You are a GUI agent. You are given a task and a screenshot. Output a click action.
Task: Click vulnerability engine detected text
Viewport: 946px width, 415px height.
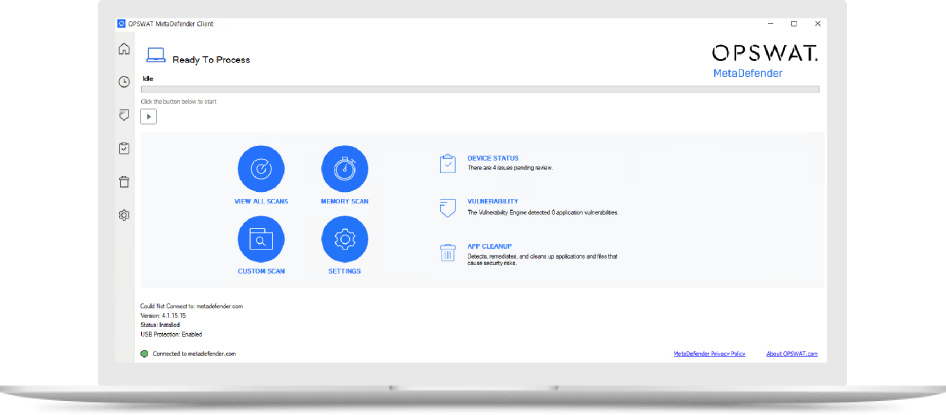543,213
